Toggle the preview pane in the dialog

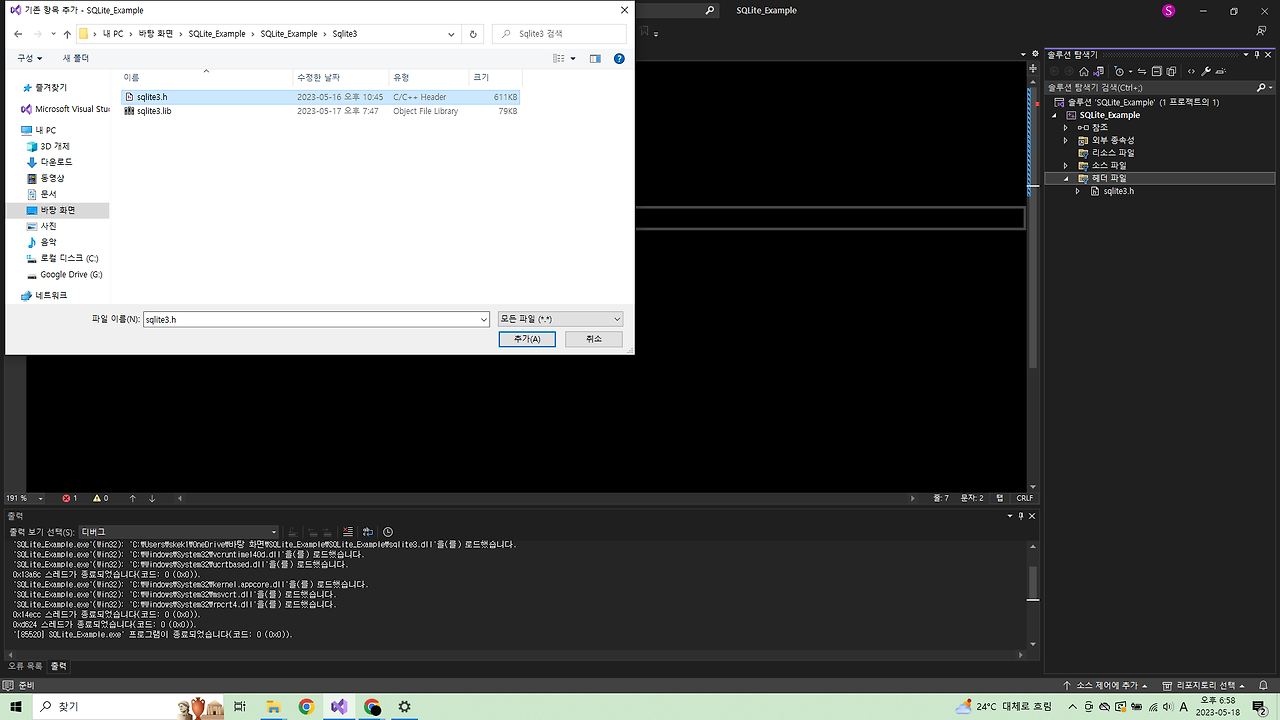coord(594,58)
